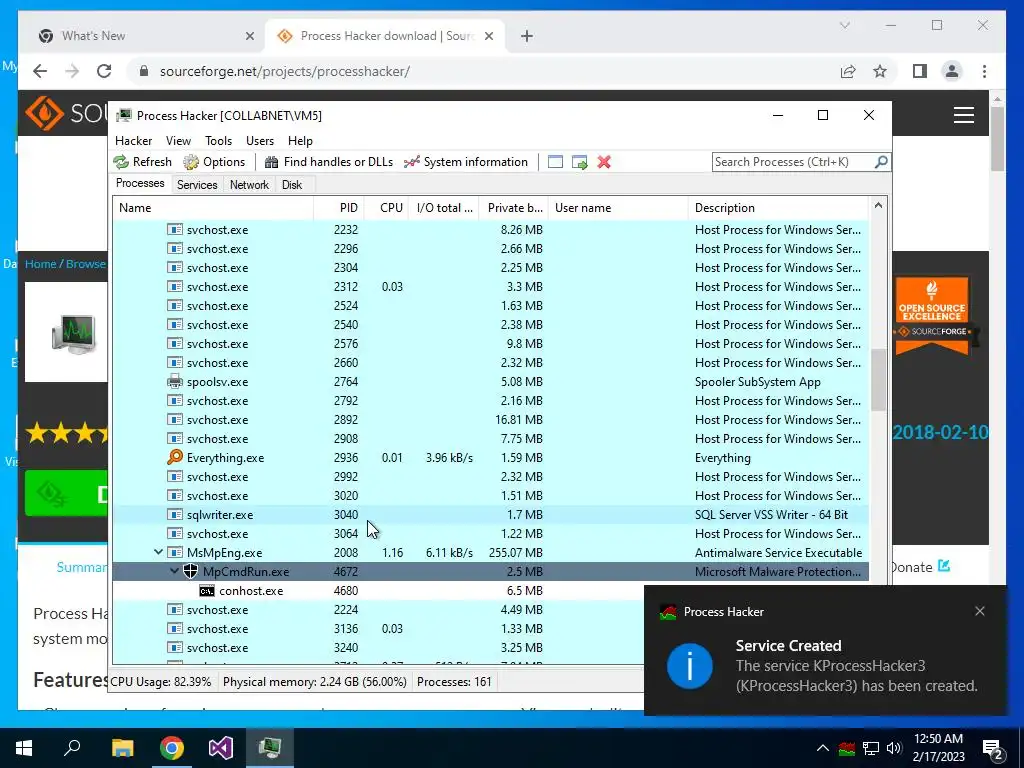The height and width of the screenshot is (768, 1024).
Task: Bookmark this page with star icon
Action: coord(880,71)
